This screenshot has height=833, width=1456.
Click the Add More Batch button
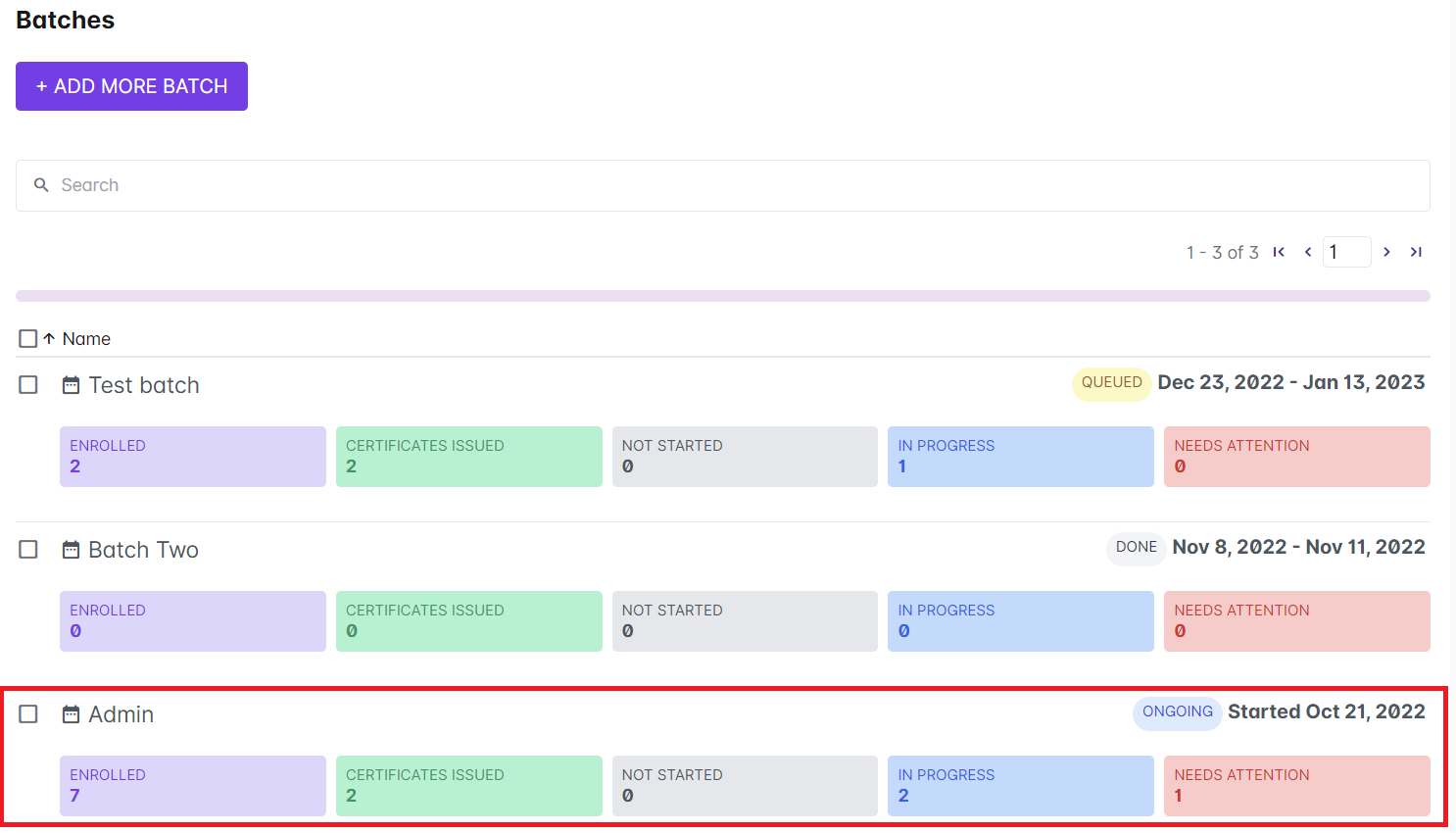(131, 86)
